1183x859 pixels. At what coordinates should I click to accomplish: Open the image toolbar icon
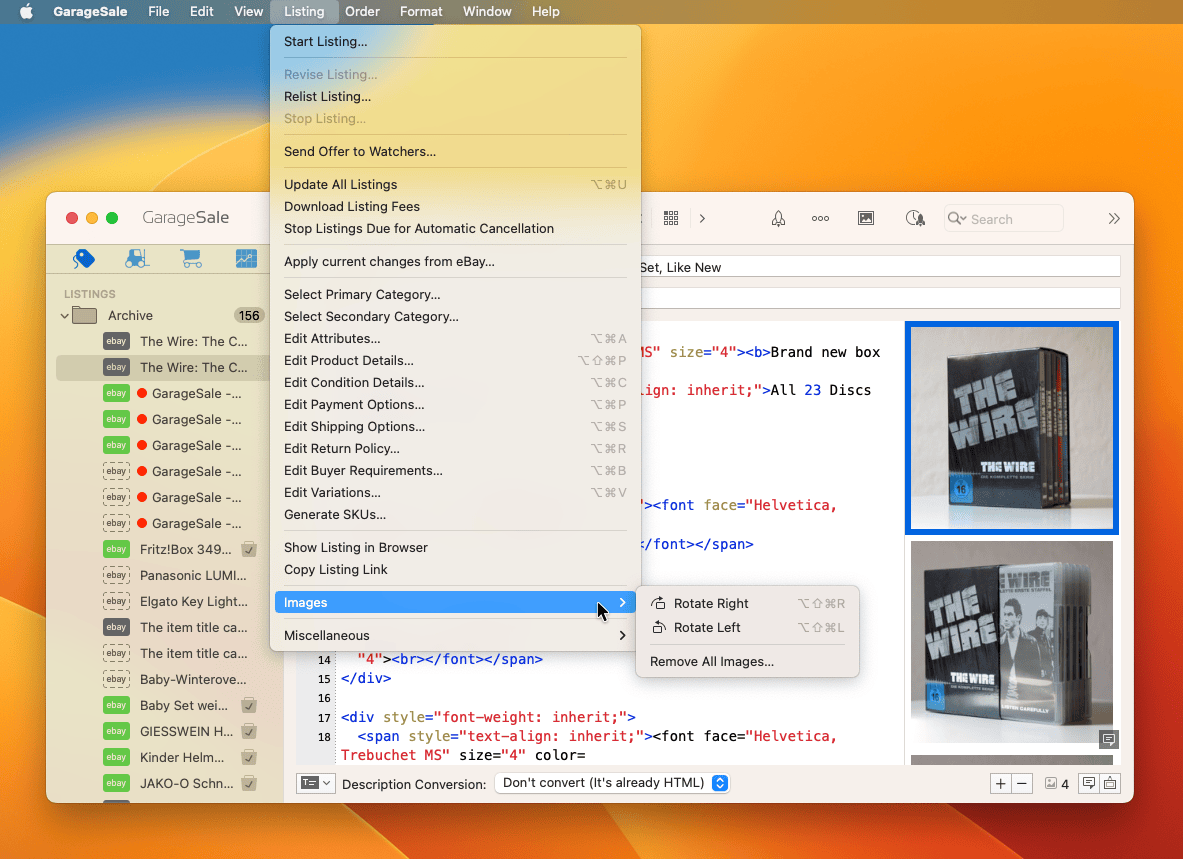coord(866,219)
